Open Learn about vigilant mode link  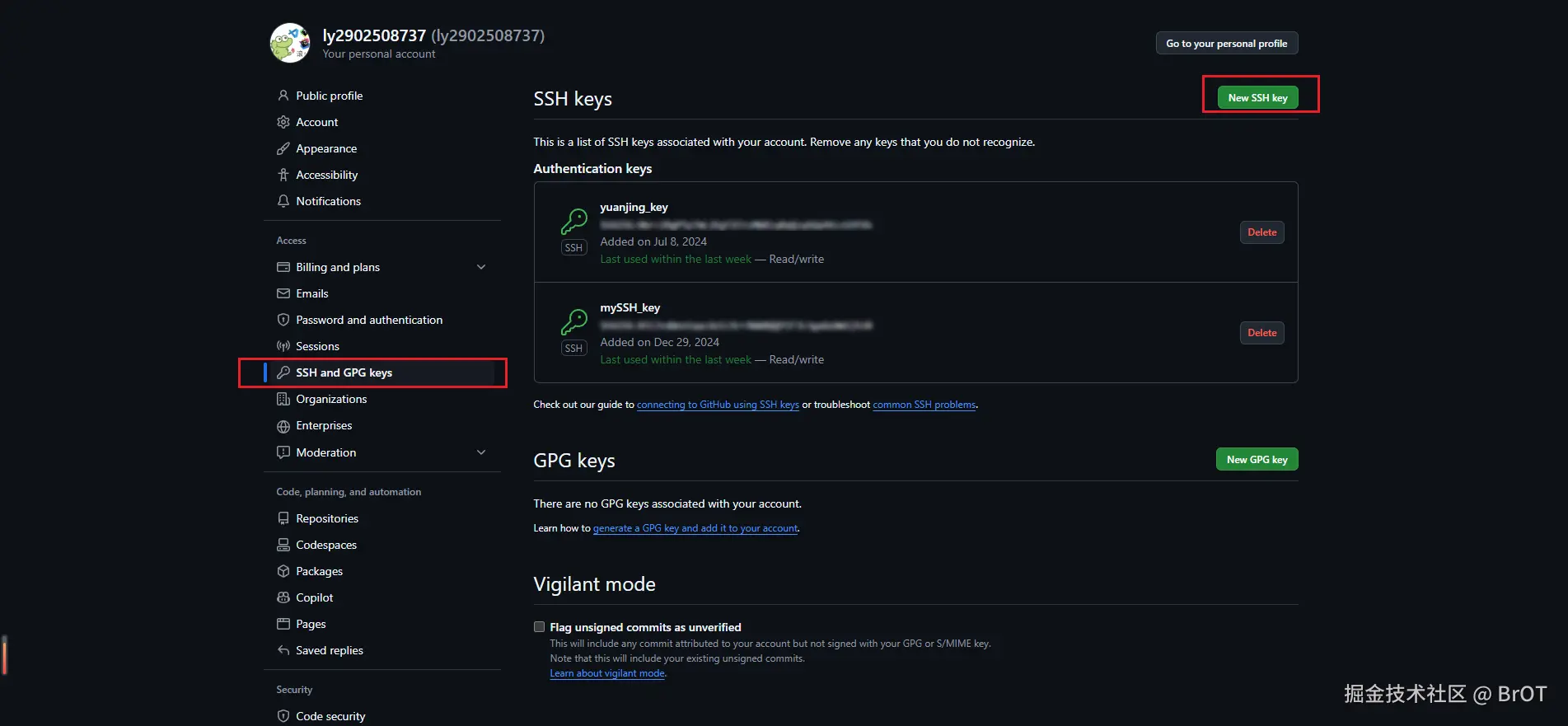[x=607, y=673]
